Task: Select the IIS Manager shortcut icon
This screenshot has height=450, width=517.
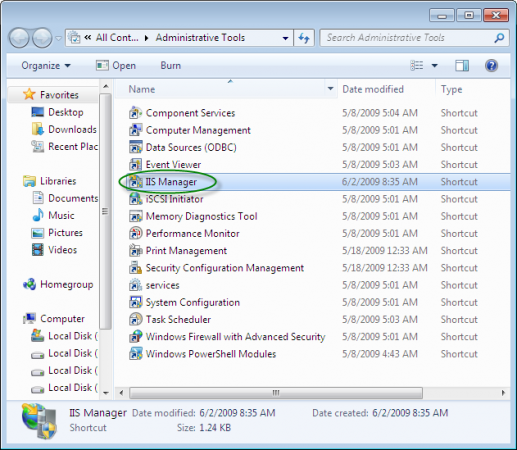Action: coord(135,182)
